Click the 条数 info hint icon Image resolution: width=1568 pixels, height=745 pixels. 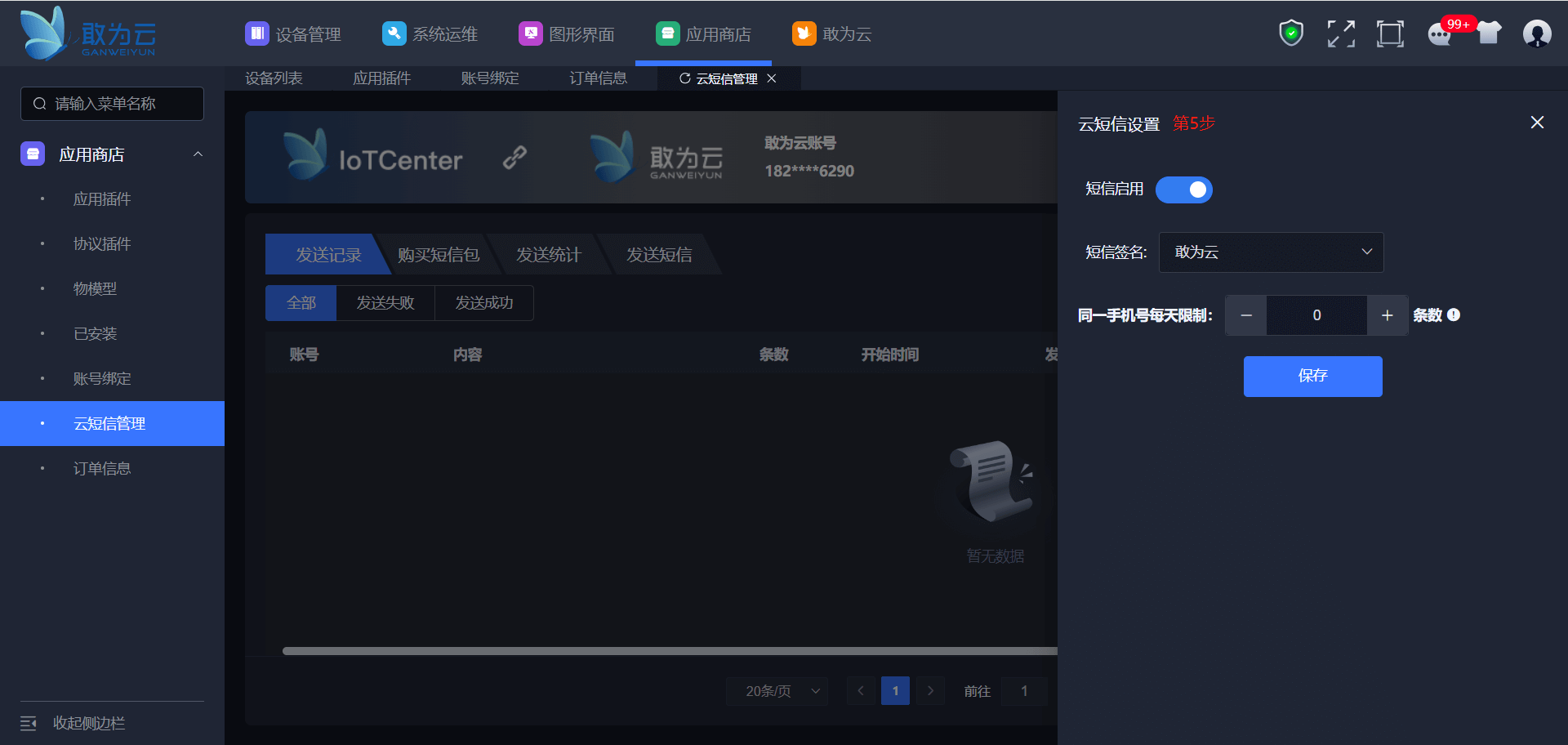[x=1454, y=315]
